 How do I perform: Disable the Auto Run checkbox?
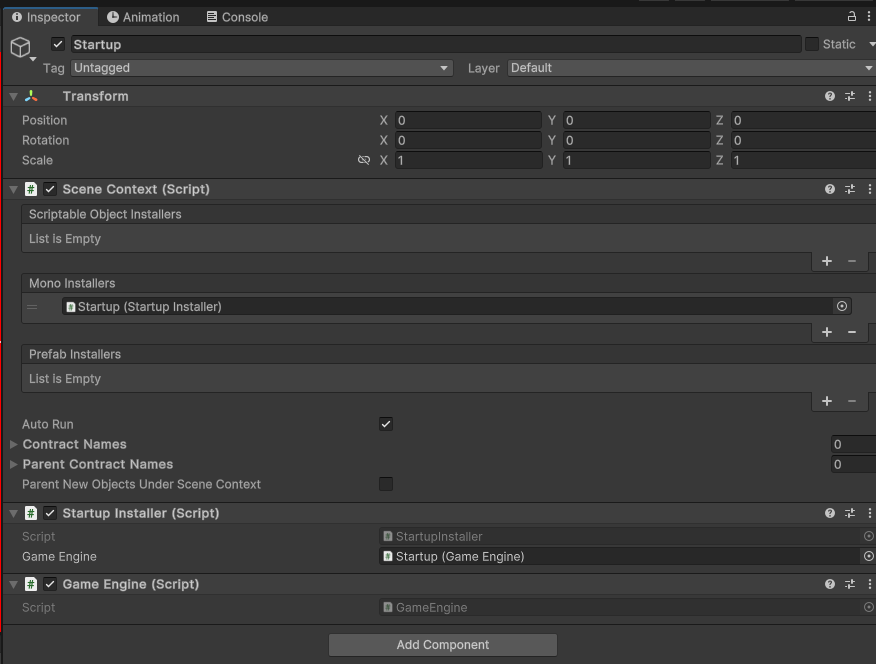tap(386, 424)
